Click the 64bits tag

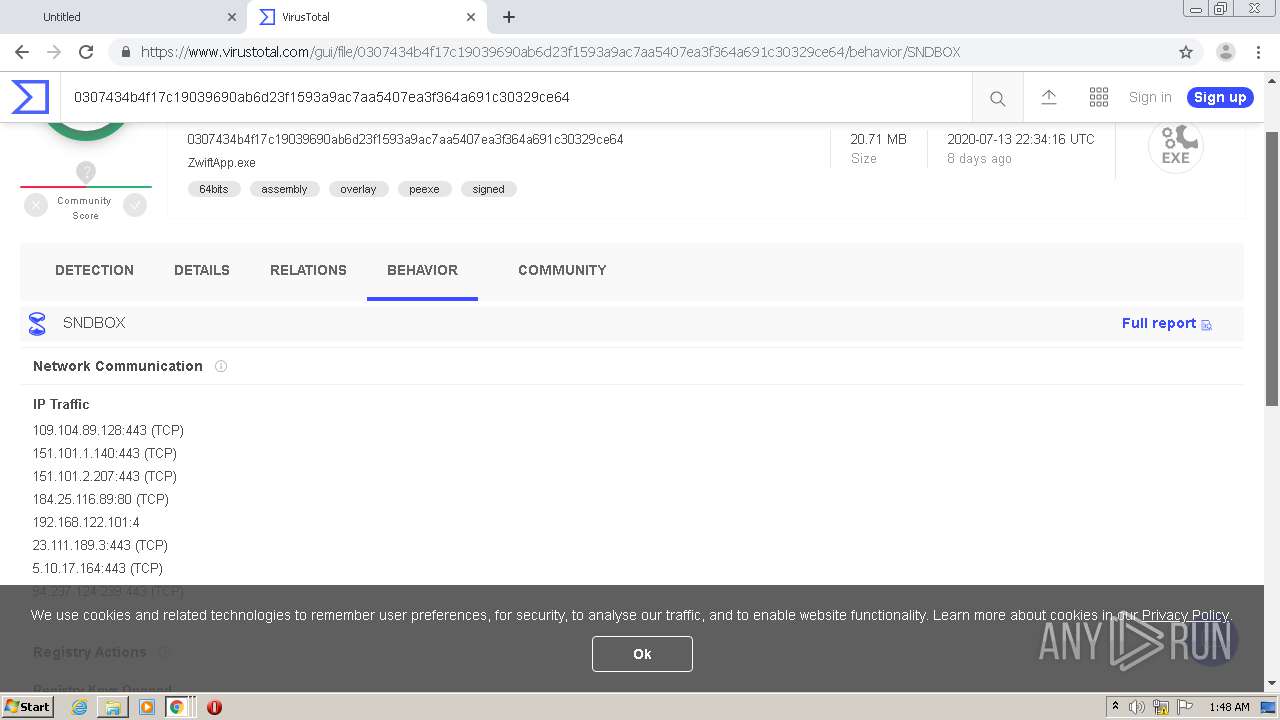tap(214, 189)
